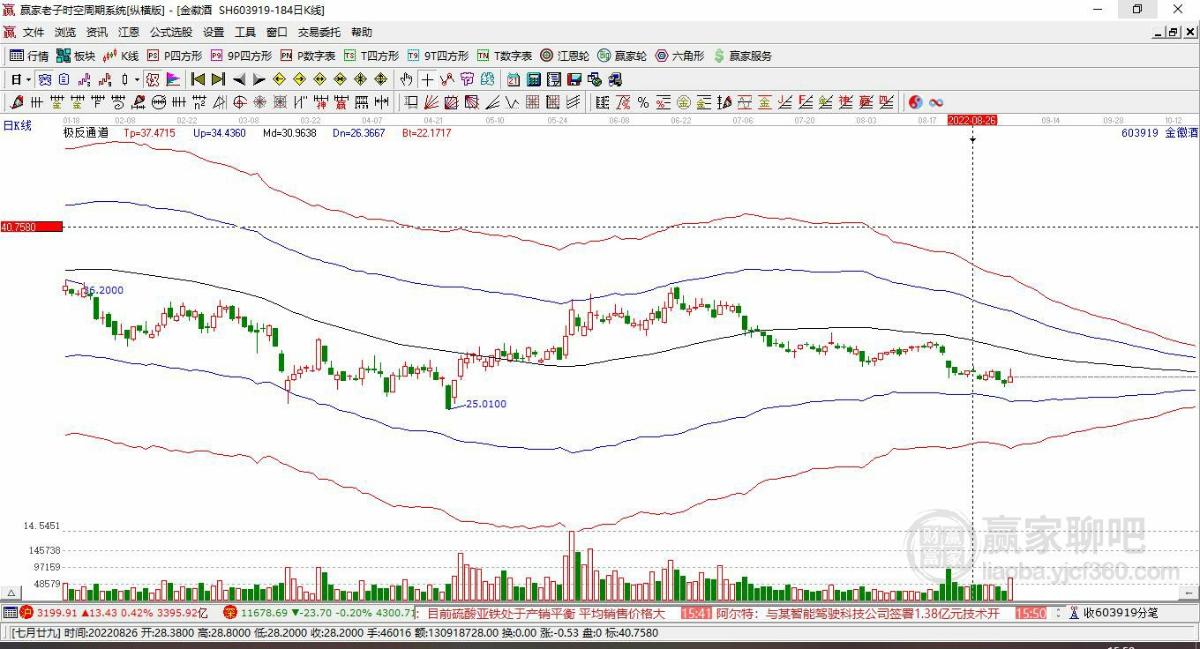Open the 浏览 menu

[64, 32]
